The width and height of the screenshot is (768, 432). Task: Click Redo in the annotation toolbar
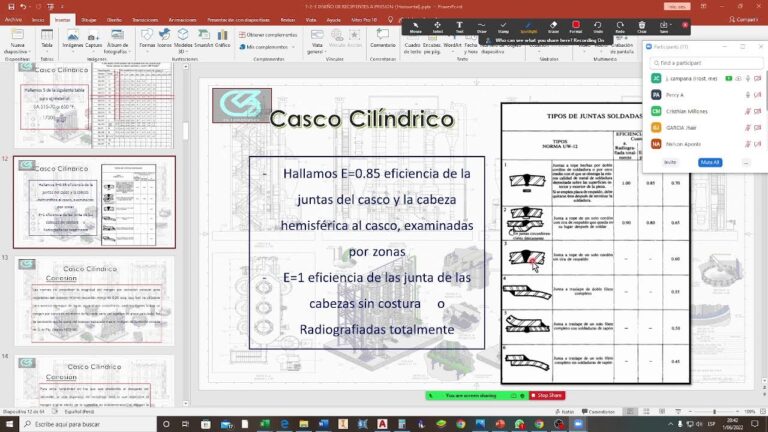tap(620, 27)
